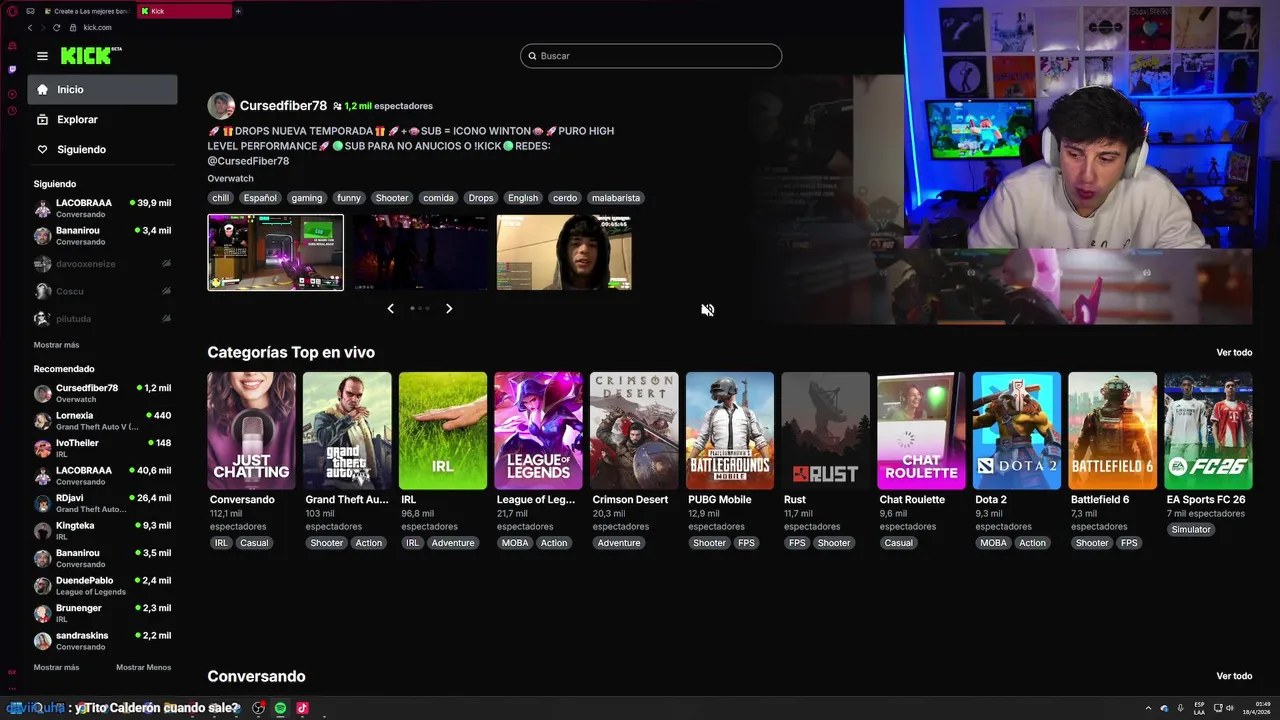This screenshot has width=1280, height=720.
Task: Open the EA Sports FC 26 category card
Action: pos(1208,430)
